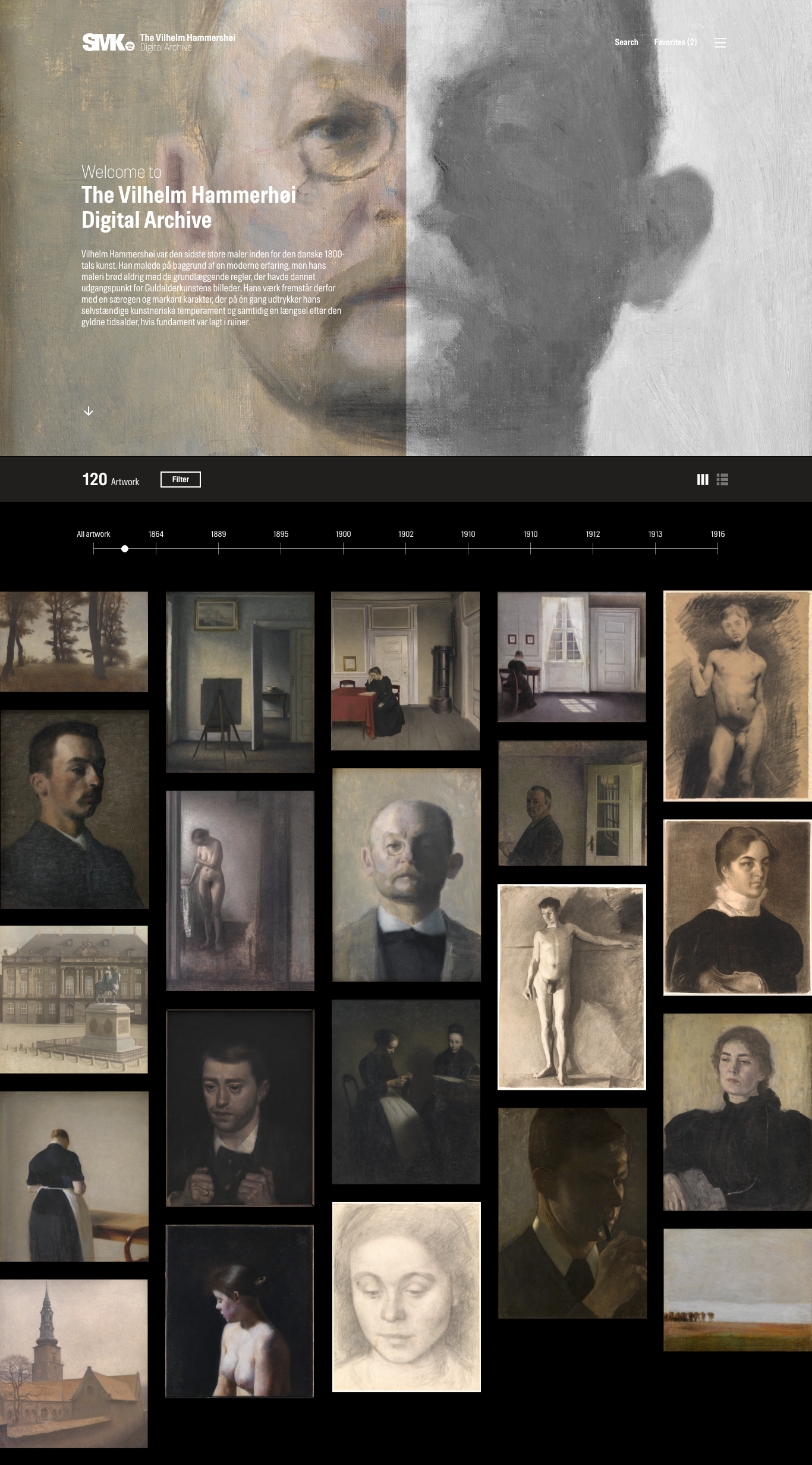Open the Filter options
The image size is (812, 1465).
pos(181,479)
